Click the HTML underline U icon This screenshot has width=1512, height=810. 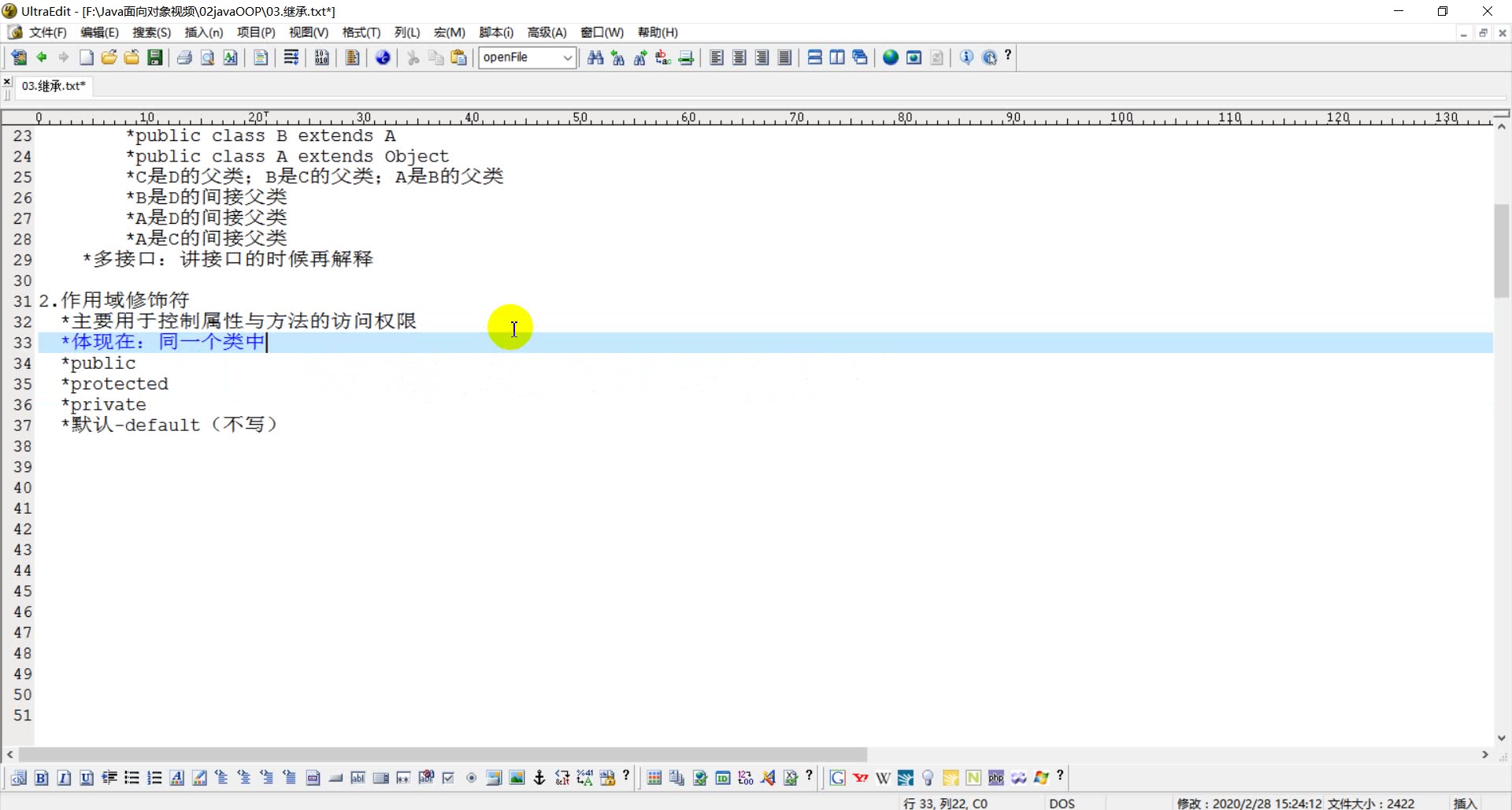87,778
